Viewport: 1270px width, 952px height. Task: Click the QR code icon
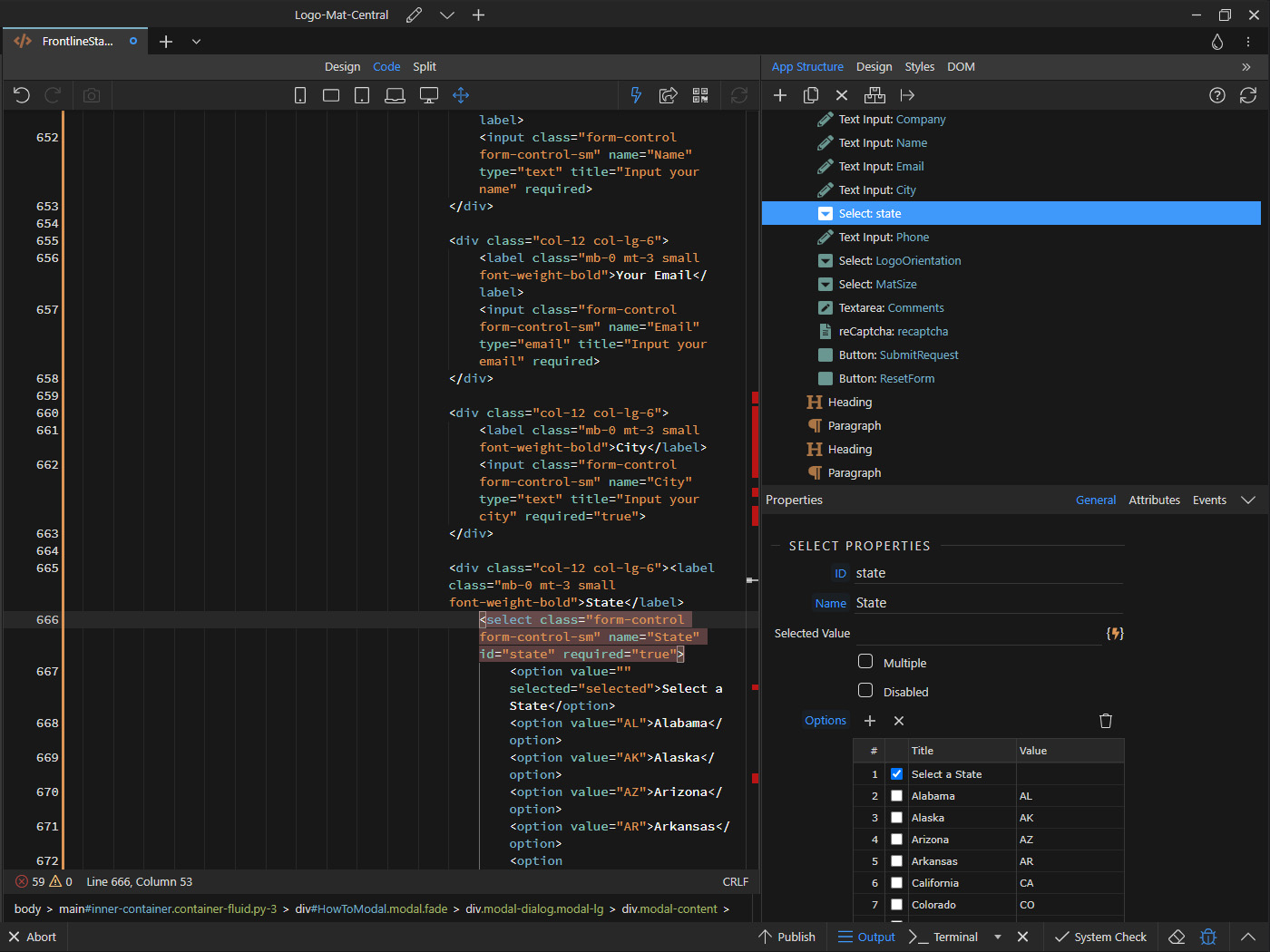pyautogui.click(x=700, y=95)
